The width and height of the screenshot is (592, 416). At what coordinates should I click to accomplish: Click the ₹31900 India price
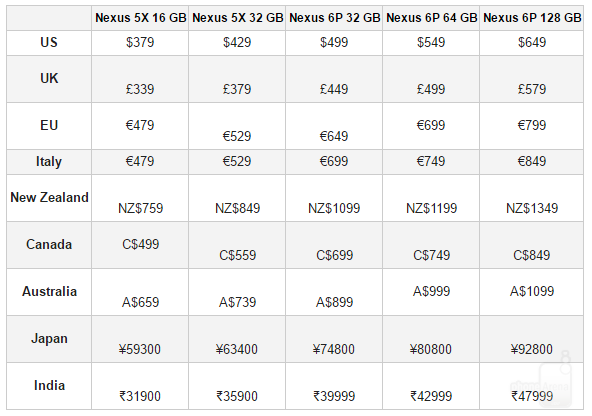pyautogui.click(x=140, y=396)
